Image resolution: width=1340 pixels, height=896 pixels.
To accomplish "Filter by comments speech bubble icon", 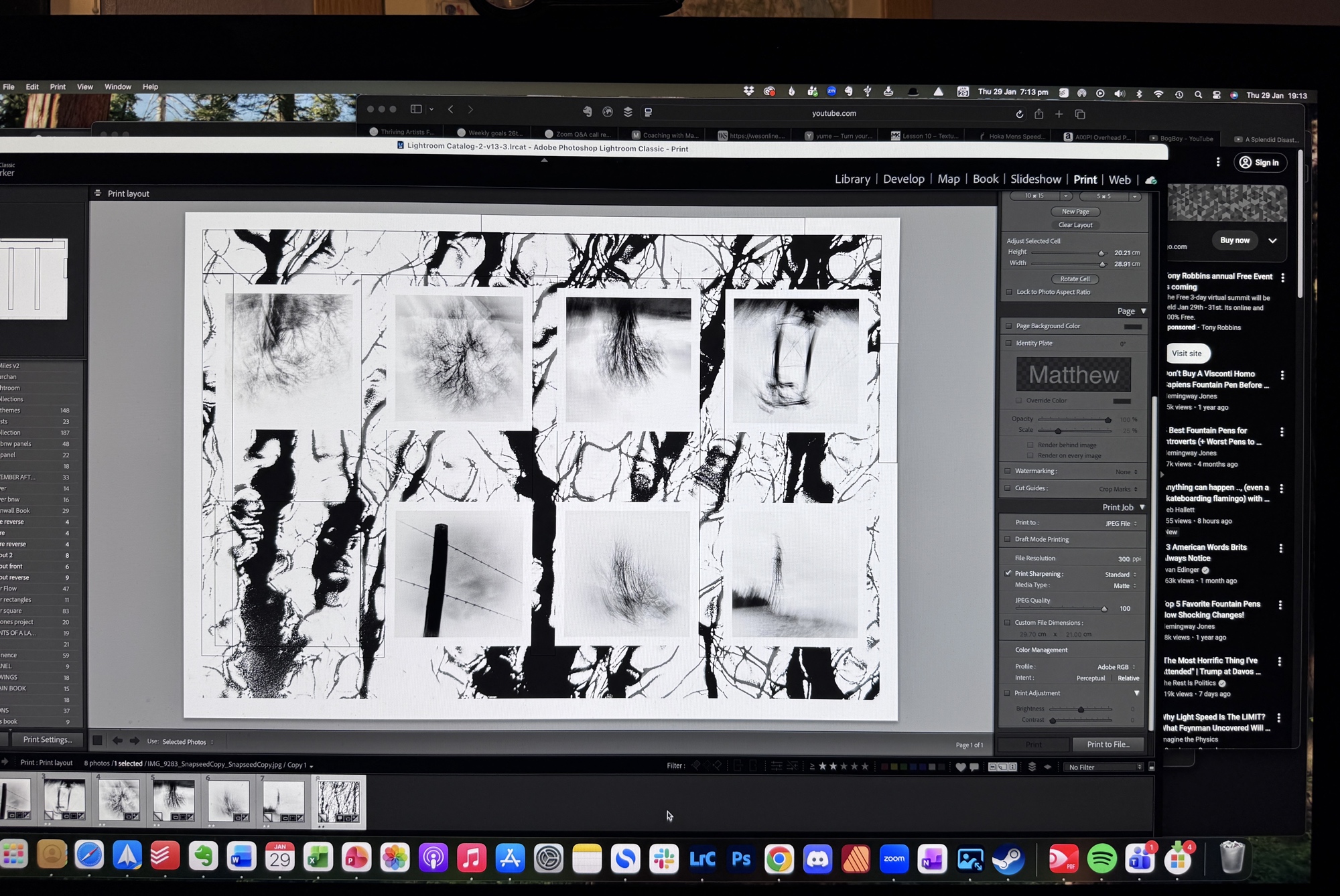I will click(x=974, y=767).
